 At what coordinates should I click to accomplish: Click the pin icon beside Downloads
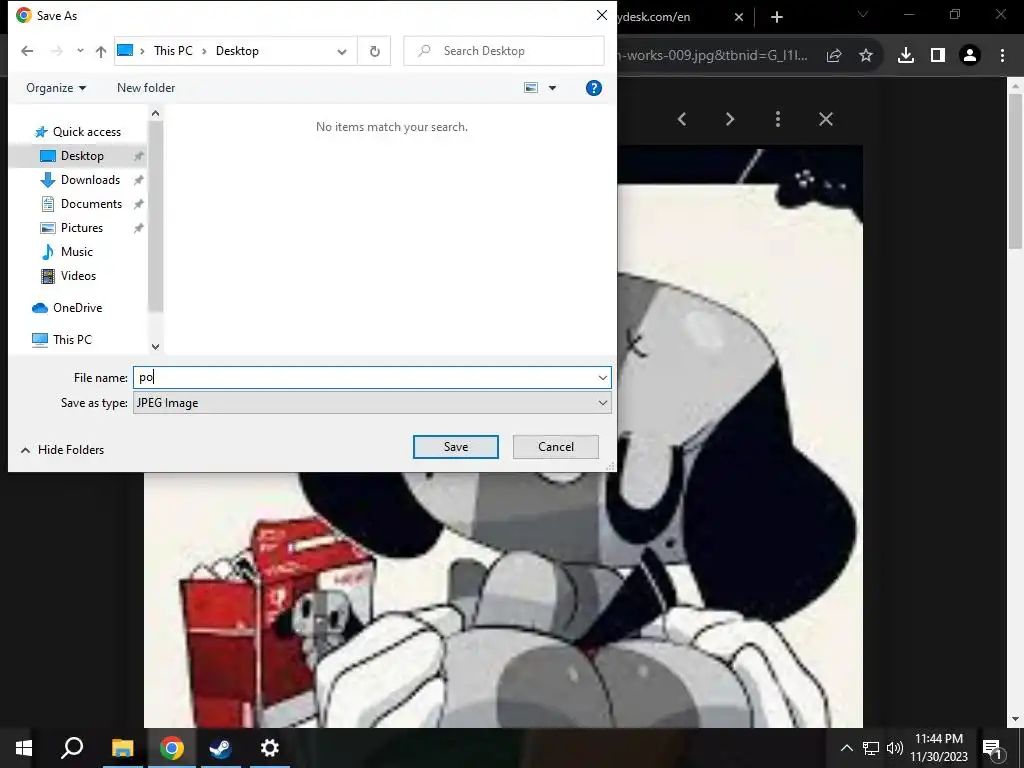click(138, 180)
